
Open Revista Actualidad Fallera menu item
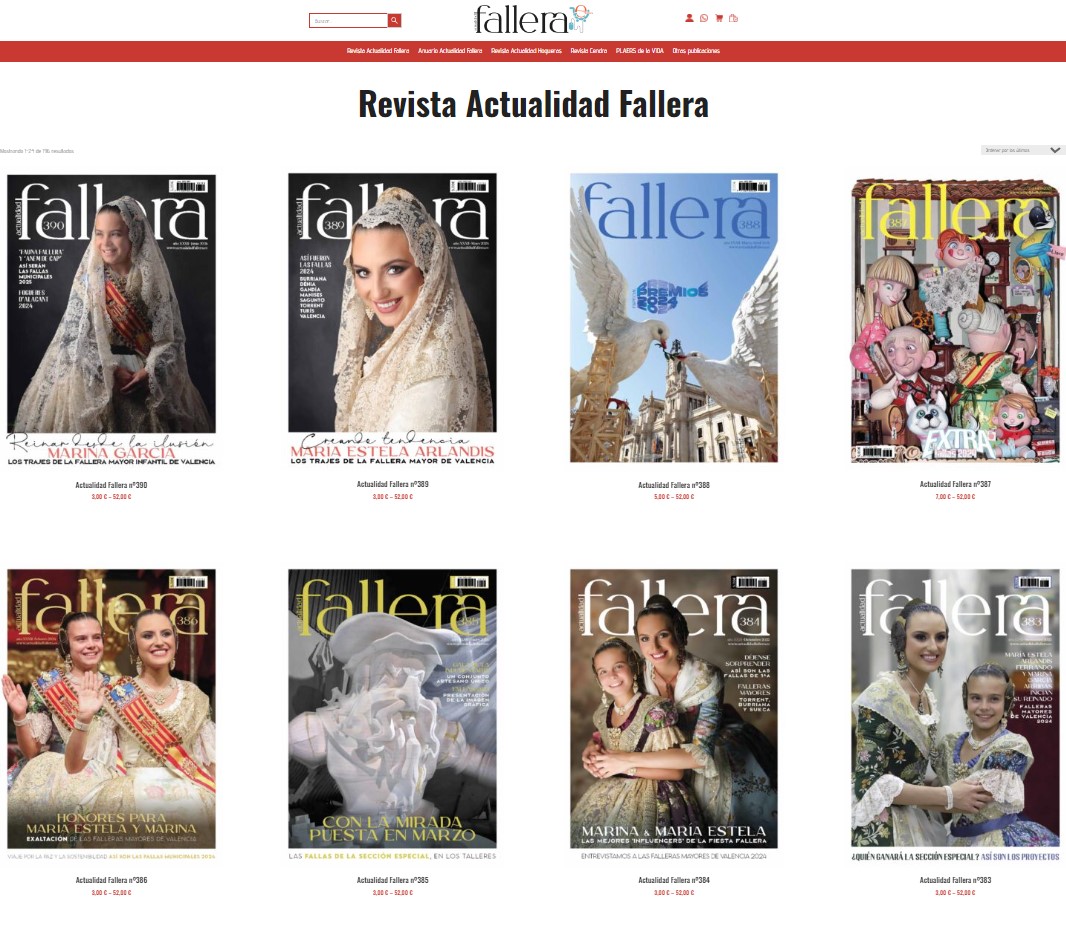click(378, 51)
